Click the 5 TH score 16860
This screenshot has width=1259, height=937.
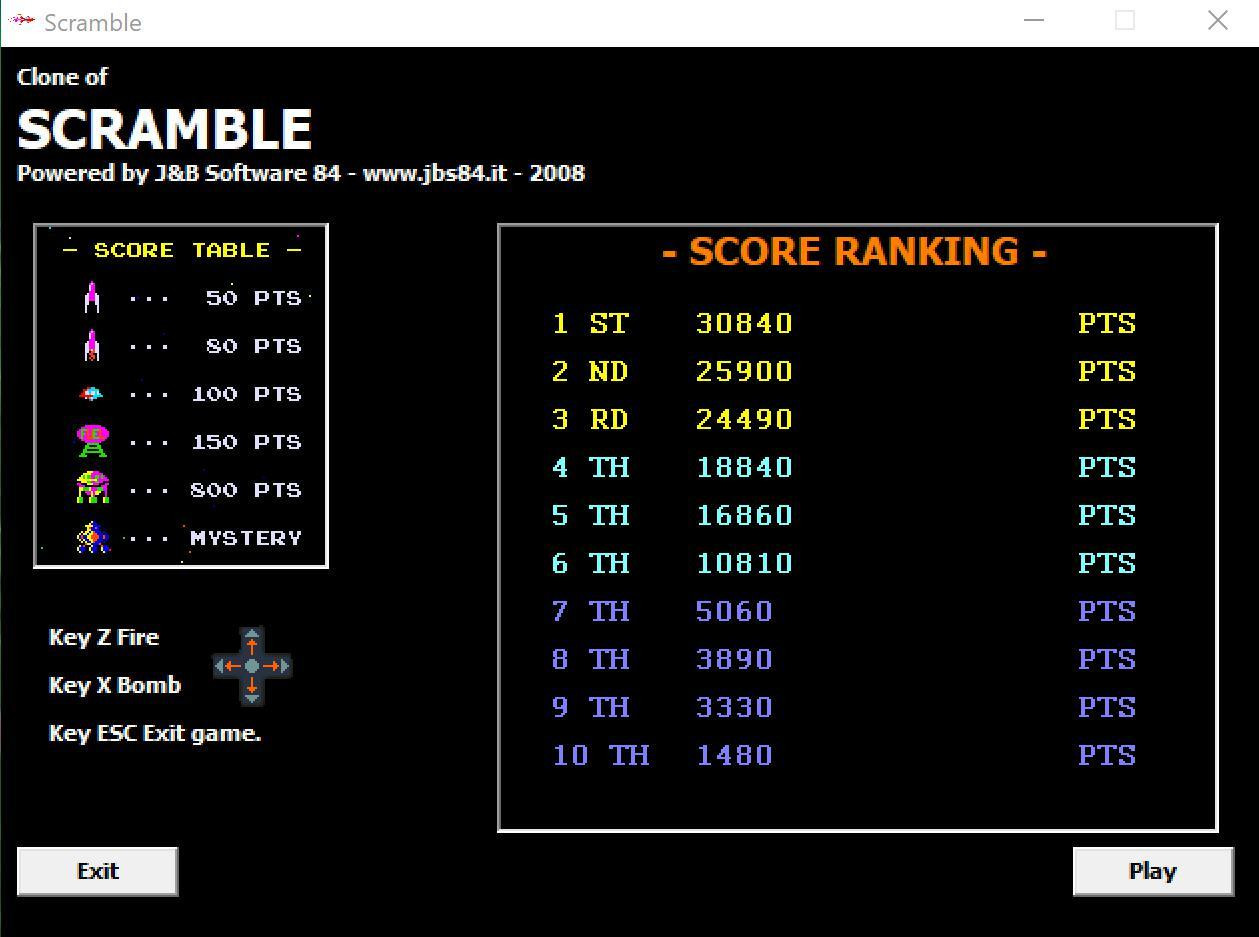pos(744,515)
